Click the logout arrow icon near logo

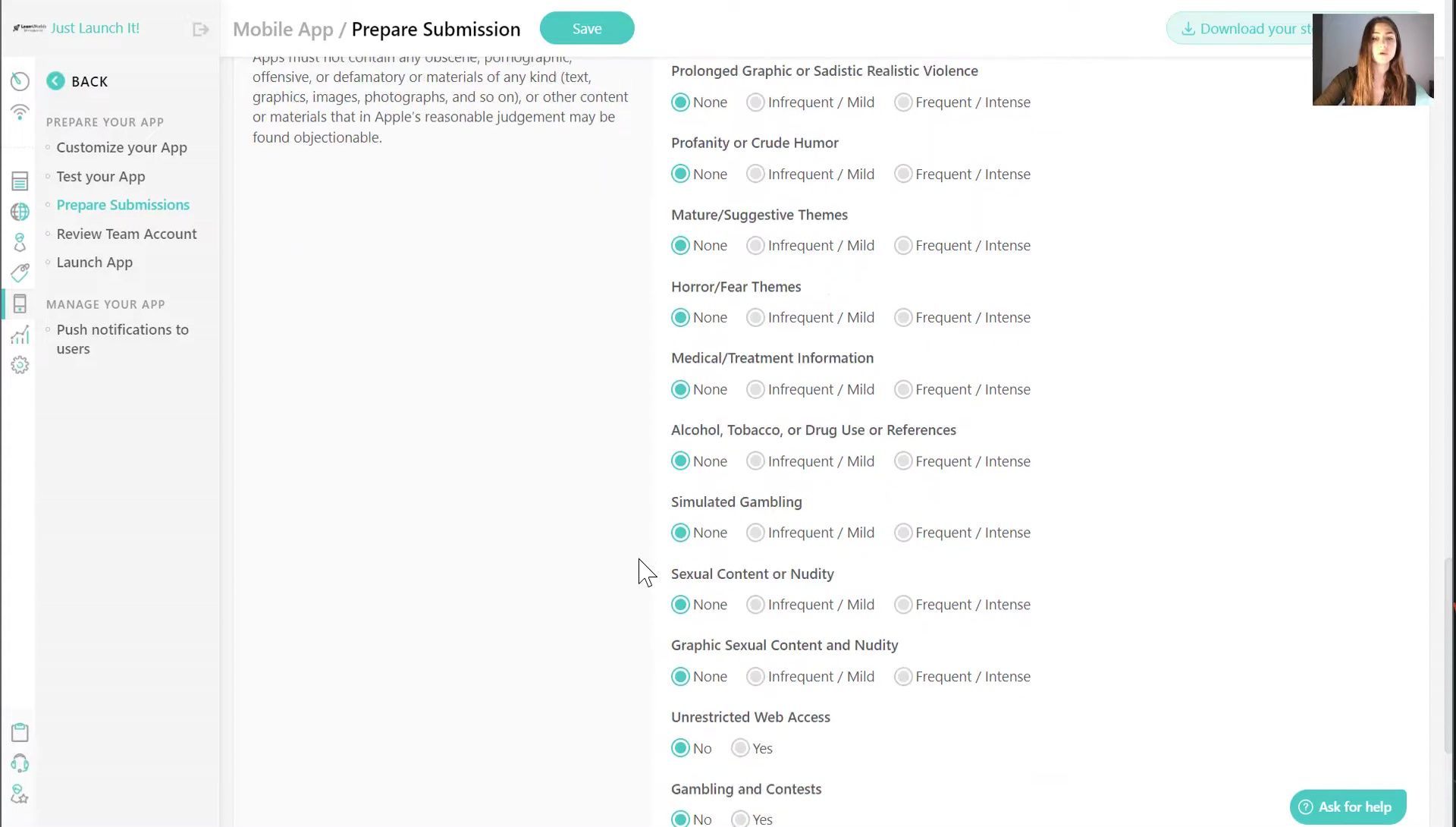(200, 30)
